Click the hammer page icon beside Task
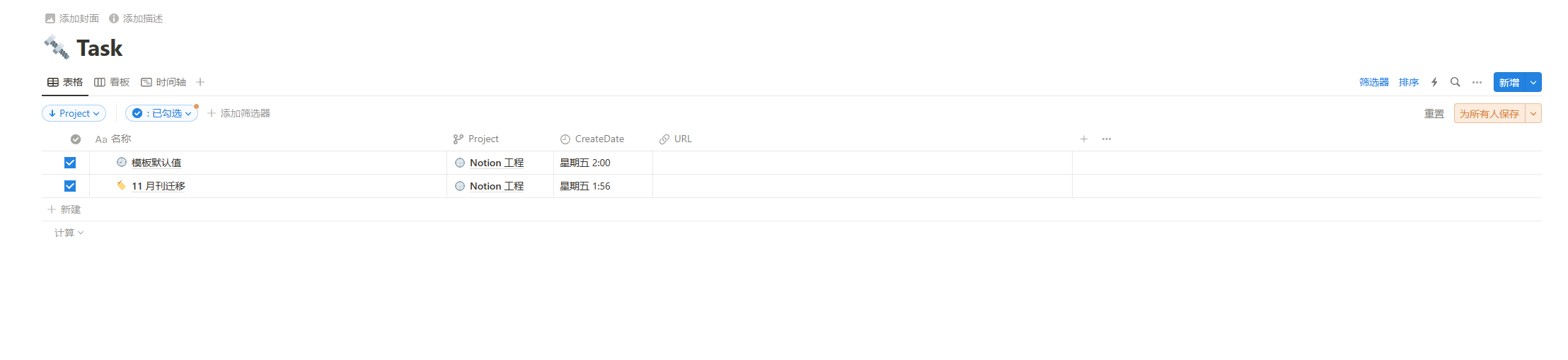Image resolution: width=1568 pixels, height=360 pixels. pyautogui.click(x=57, y=47)
